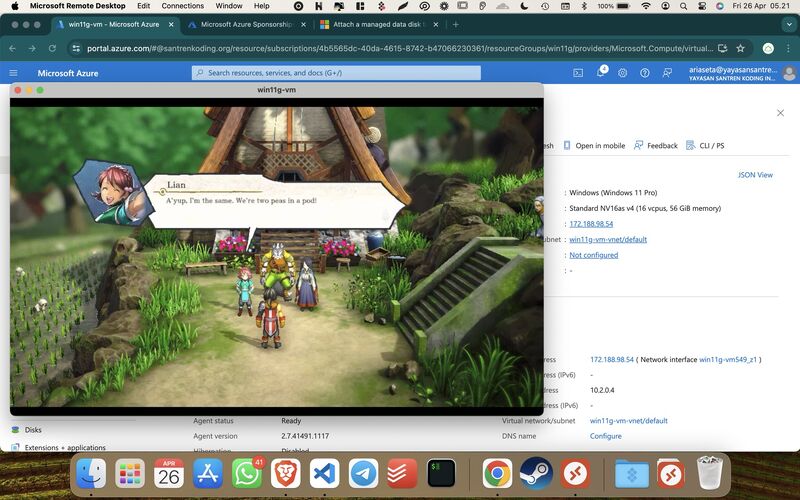Open Azure notifications bell
Viewport: 800px width, 500px height.
pyautogui.click(x=601, y=72)
